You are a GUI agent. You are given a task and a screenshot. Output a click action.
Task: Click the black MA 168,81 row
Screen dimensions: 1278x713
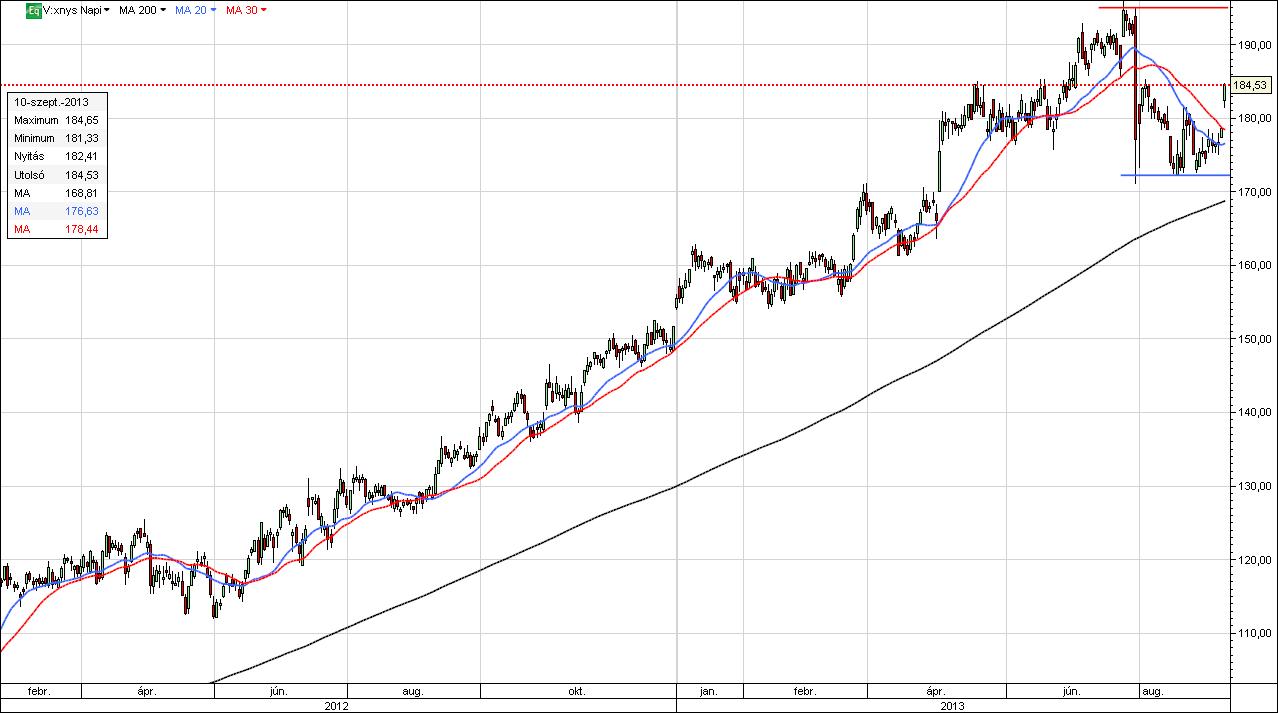tap(56, 193)
